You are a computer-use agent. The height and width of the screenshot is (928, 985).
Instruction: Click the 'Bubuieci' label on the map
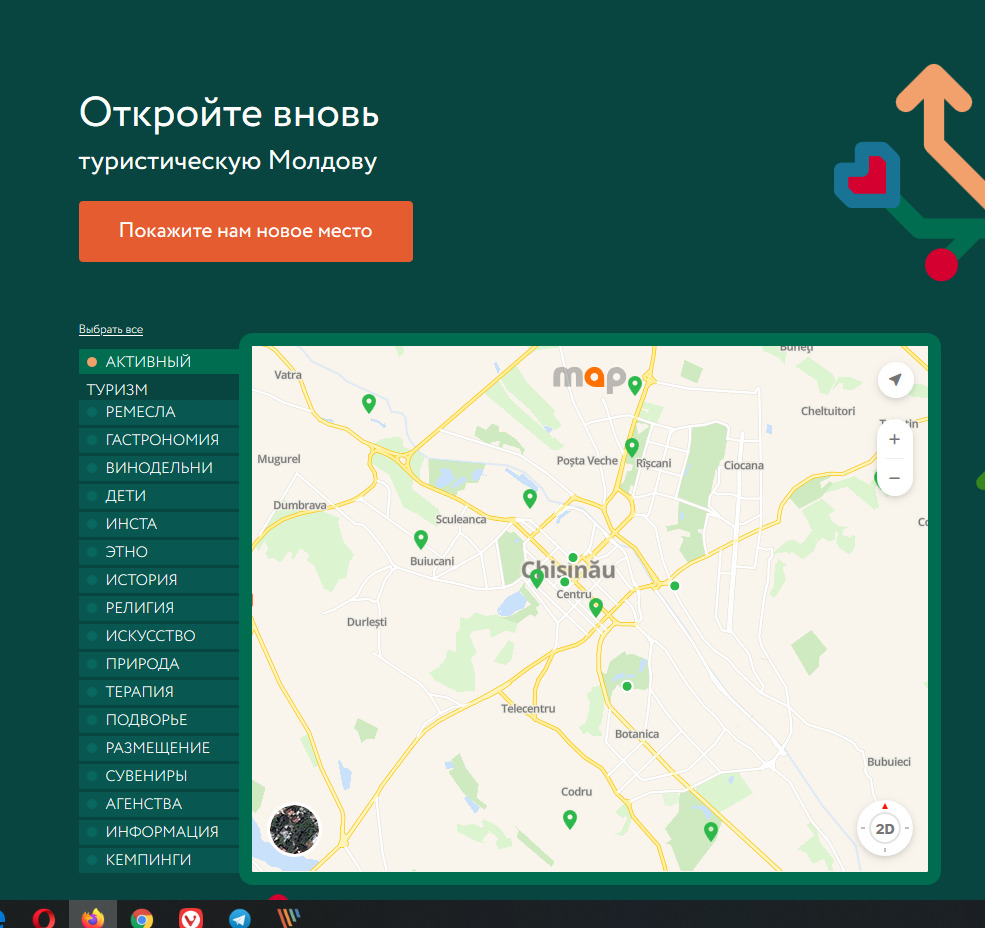888,762
